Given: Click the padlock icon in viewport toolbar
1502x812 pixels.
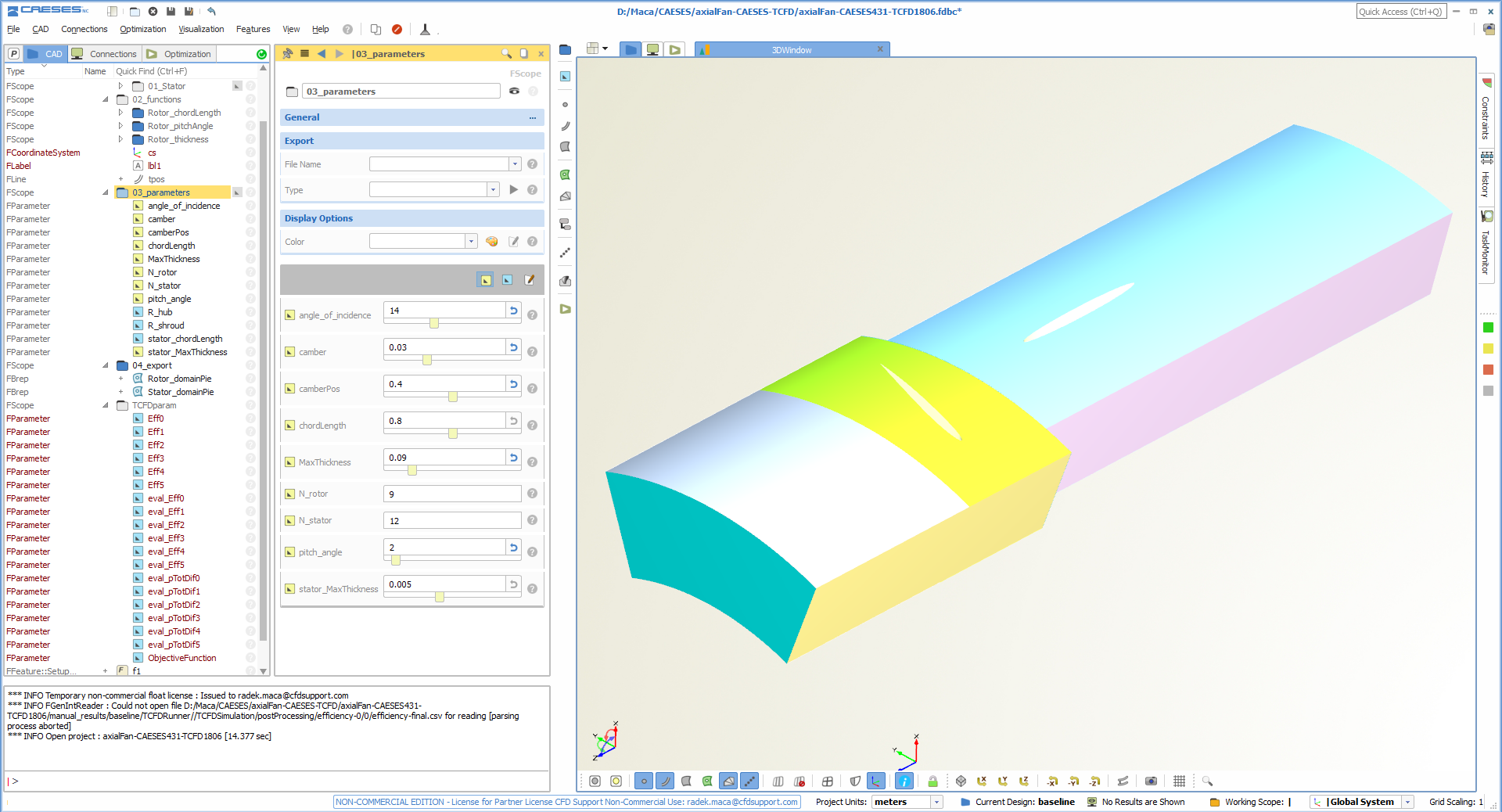Looking at the screenshot, I should (932, 781).
